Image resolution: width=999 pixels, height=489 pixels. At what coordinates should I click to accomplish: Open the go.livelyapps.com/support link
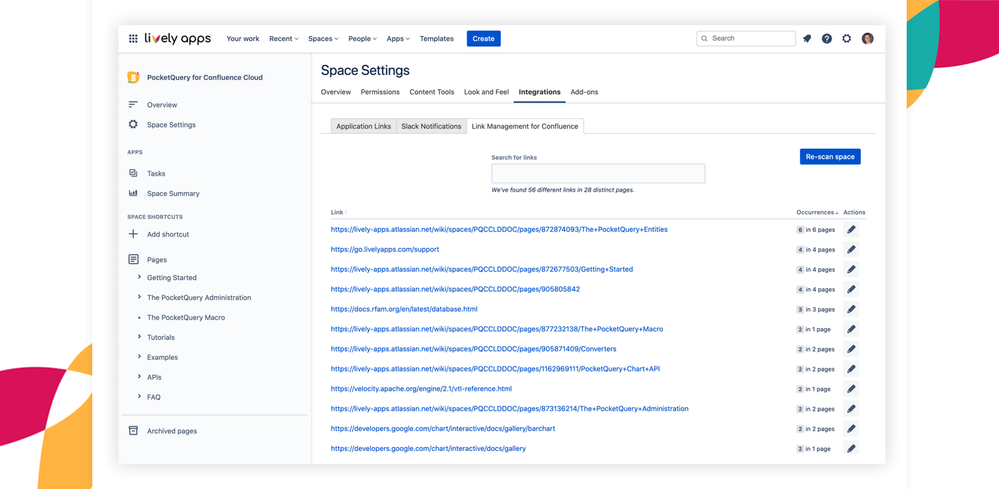pos(385,250)
